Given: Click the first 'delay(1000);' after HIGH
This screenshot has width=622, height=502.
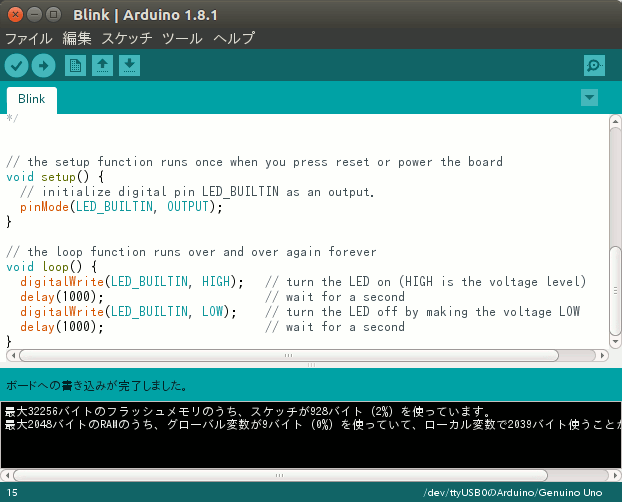Looking at the screenshot, I should pyautogui.click(x=62, y=296).
